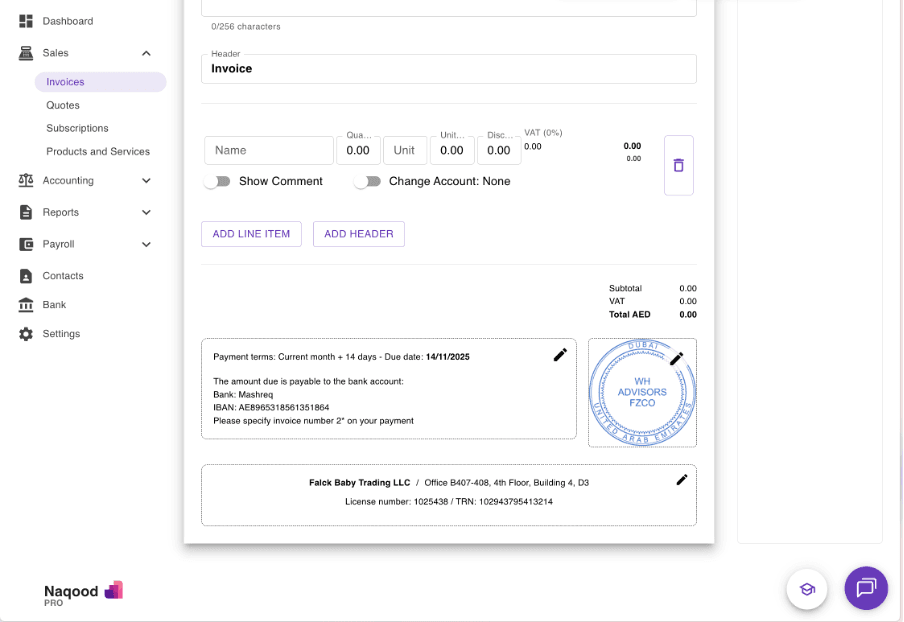Click the Unit input field
This screenshot has height=622, width=904.
405,150
